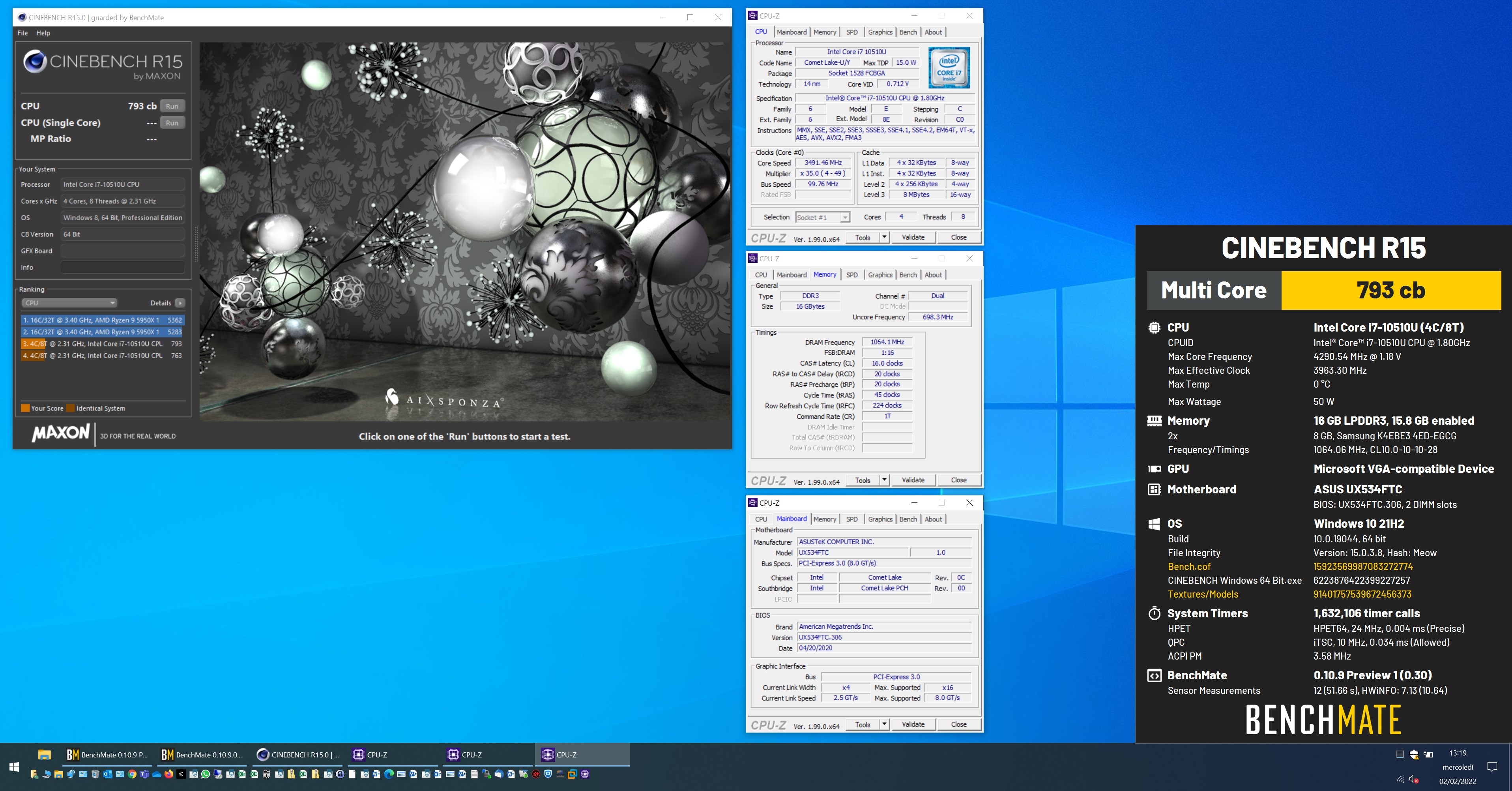Open the Windows Security shield tray icon

coord(1414,755)
